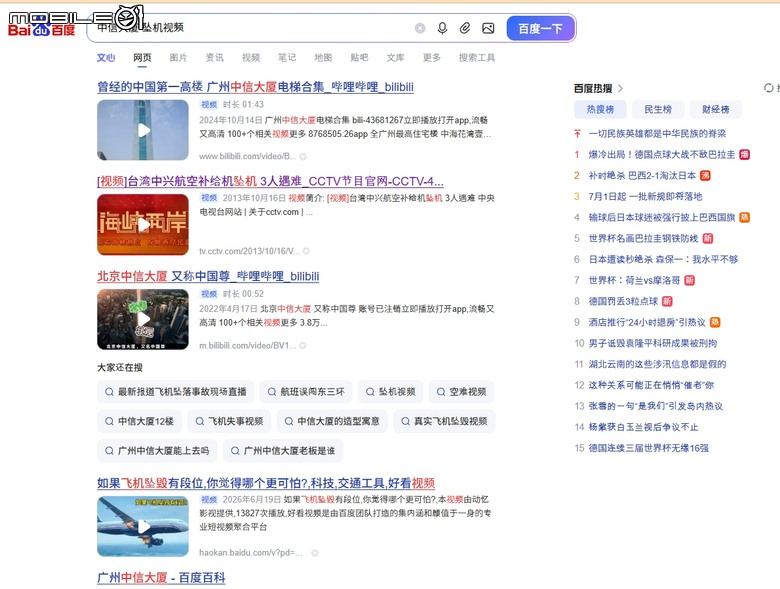The height and width of the screenshot is (589, 780).
Task: Select 真实飞机坠毁视频 related search
Action: pos(444,421)
